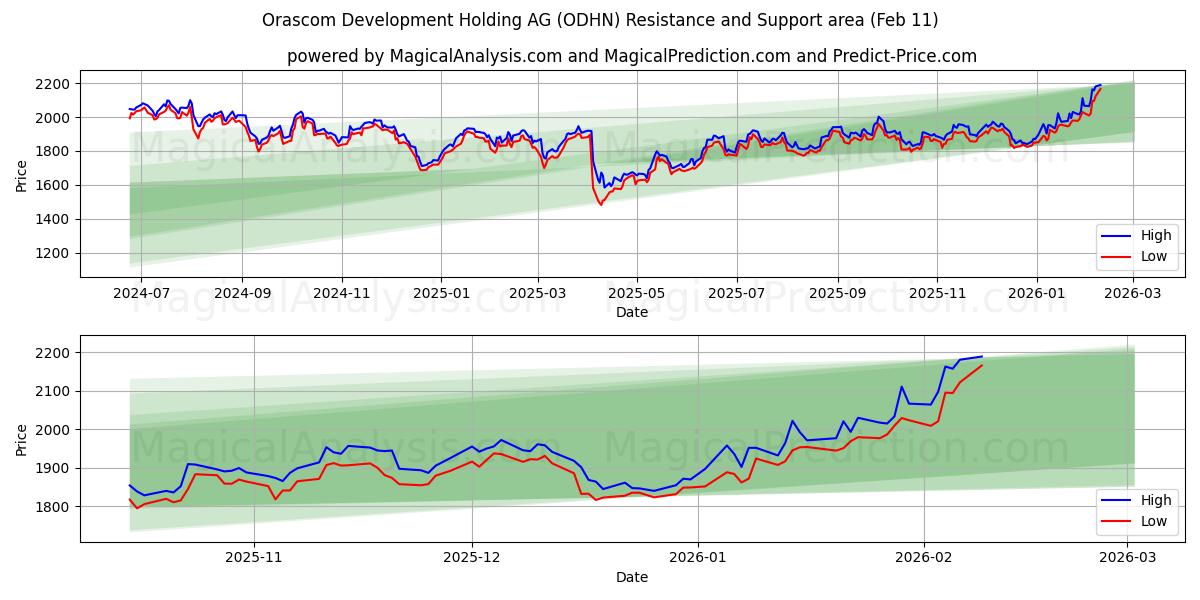Click the 2026-03 tick in bottom chart

[x=1128, y=558]
